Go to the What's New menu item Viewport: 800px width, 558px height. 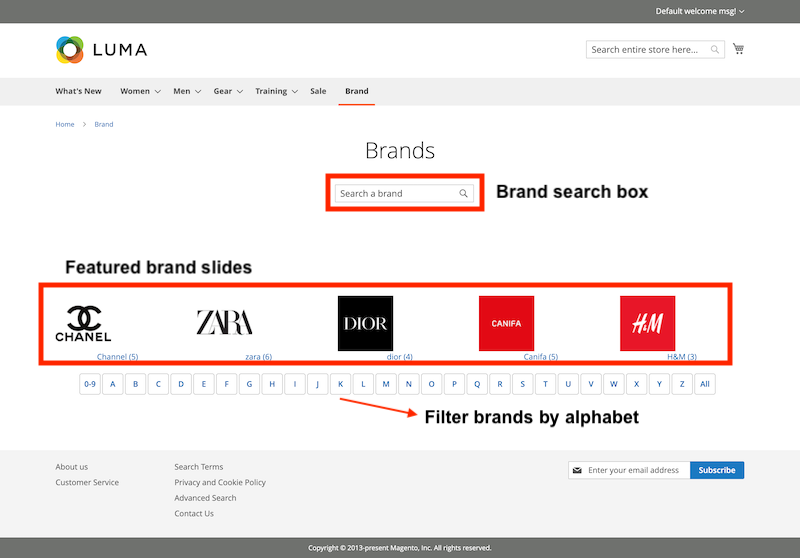(78, 91)
